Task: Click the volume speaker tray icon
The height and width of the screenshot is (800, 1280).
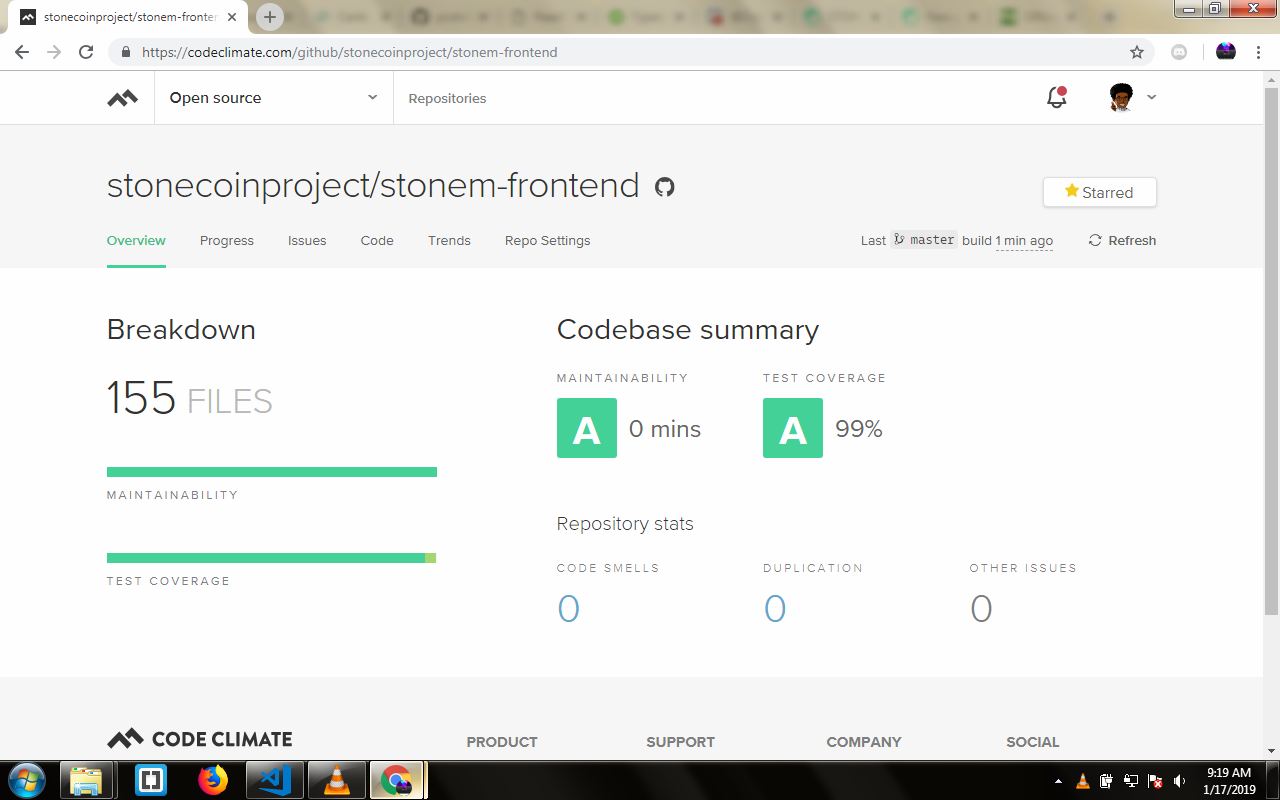Action: coord(1179,781)
